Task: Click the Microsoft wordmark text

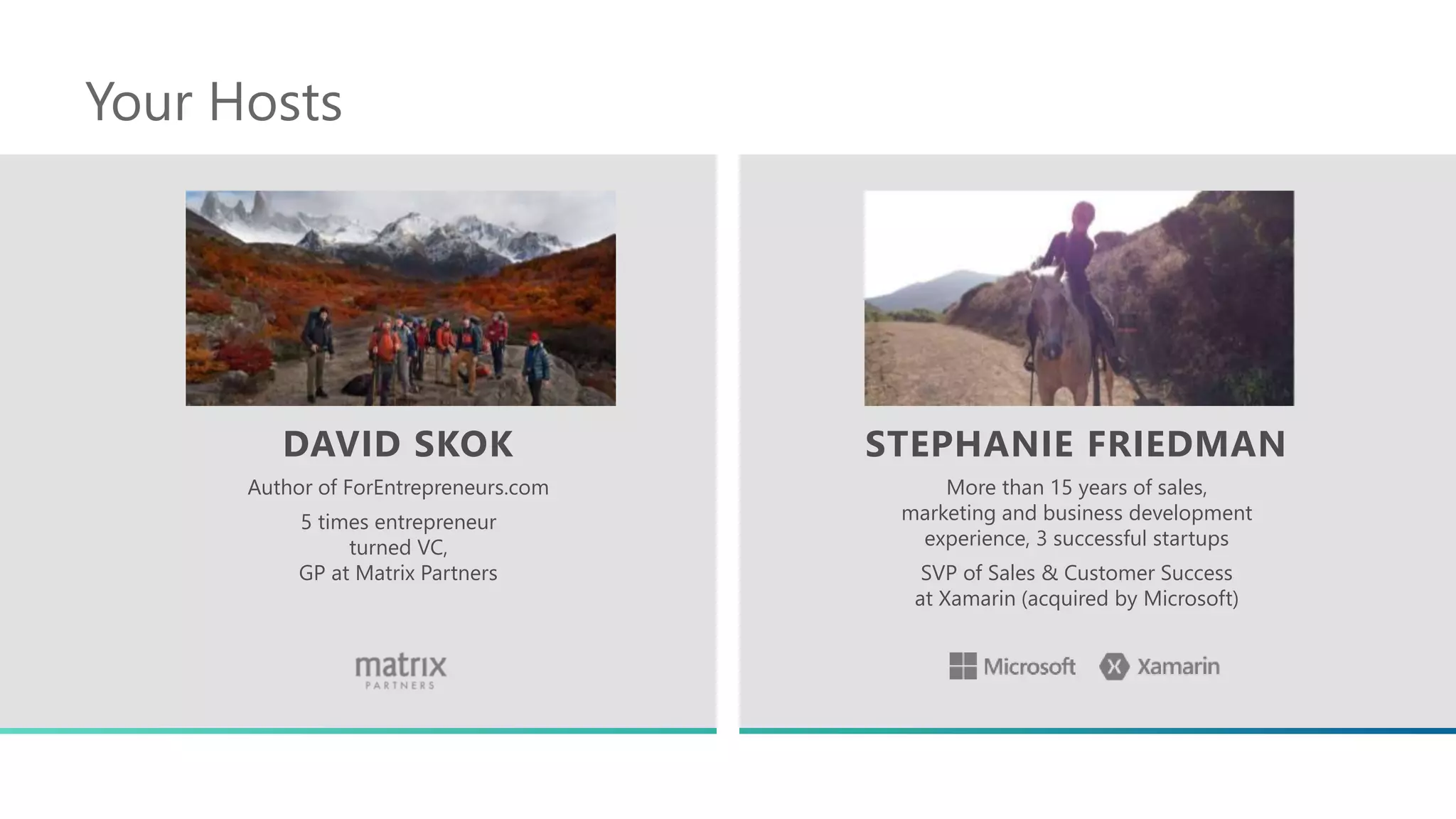Action: (x=1029, y=667)
